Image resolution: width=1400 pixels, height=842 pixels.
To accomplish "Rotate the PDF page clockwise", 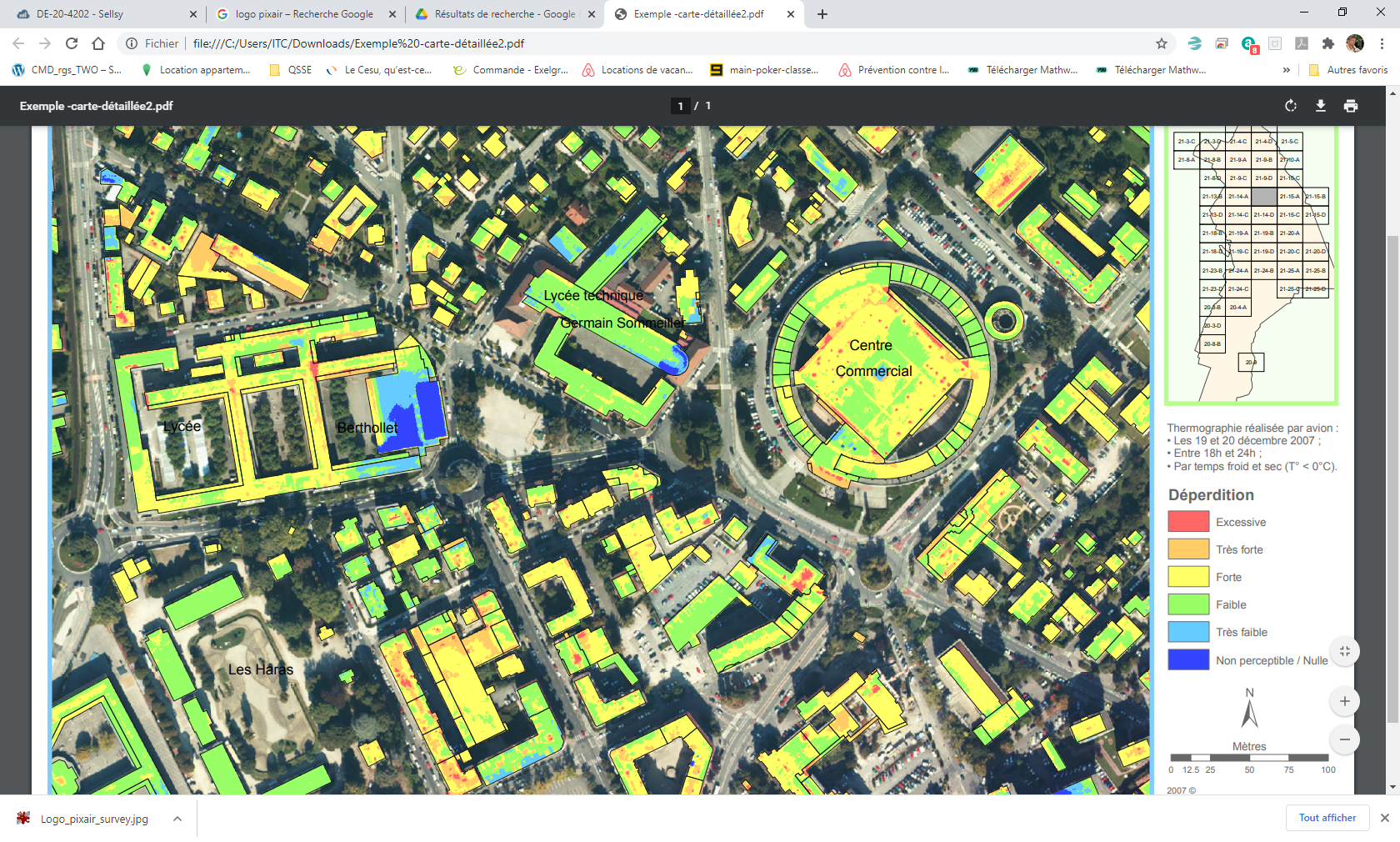I will pyautogui.click(x=1291, y=106).
